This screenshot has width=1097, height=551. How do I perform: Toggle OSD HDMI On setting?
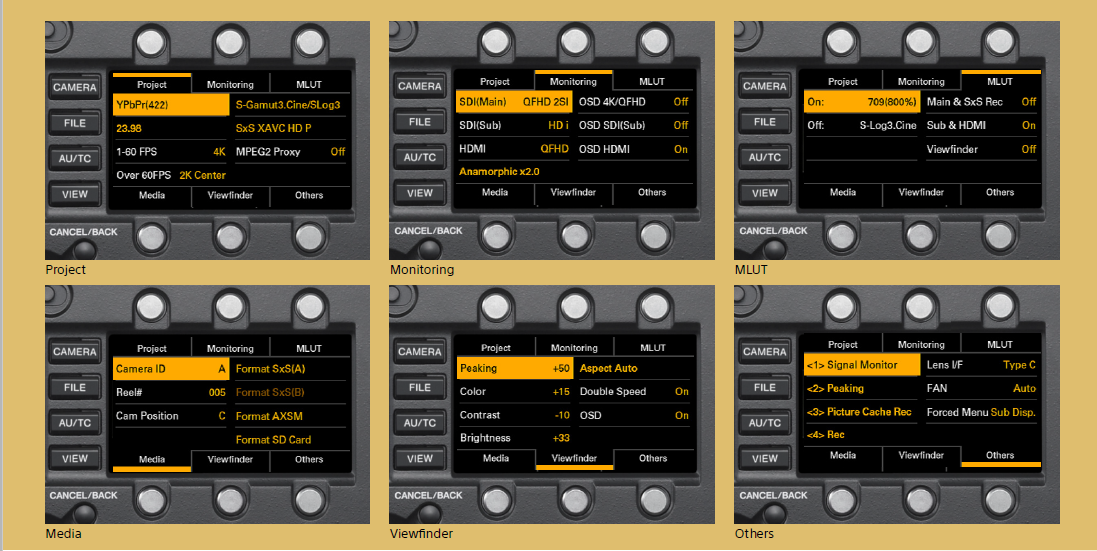(x=632, y=149)
